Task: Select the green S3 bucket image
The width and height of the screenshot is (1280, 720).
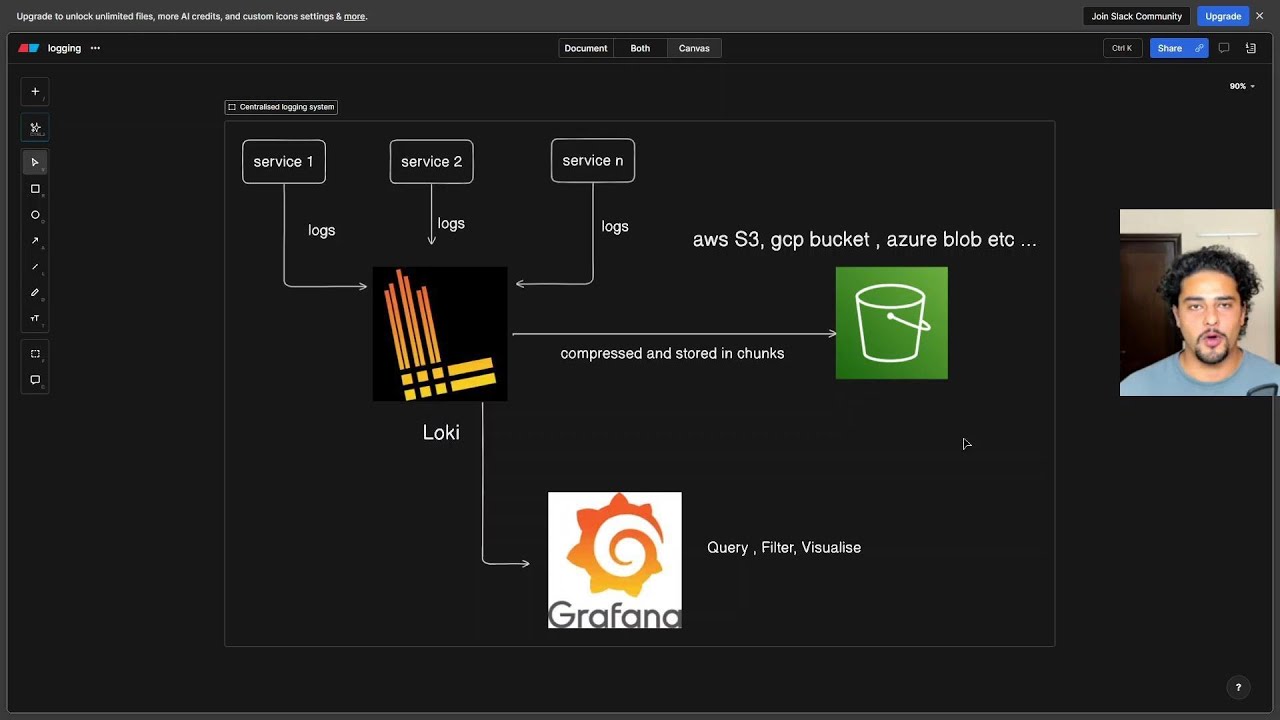Action: coord(892,323)
